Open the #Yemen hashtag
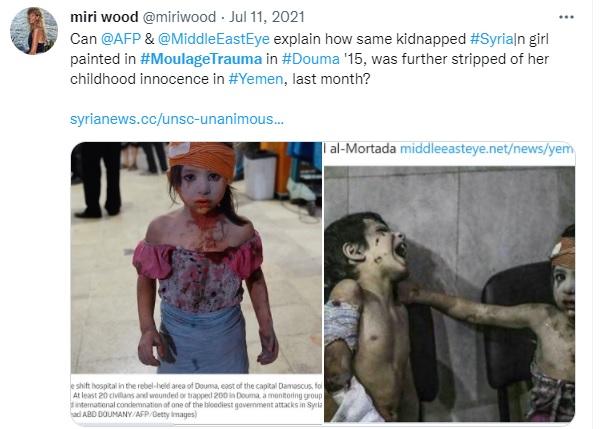This screenshot has width=607, height=429. [x=256, y=79]
